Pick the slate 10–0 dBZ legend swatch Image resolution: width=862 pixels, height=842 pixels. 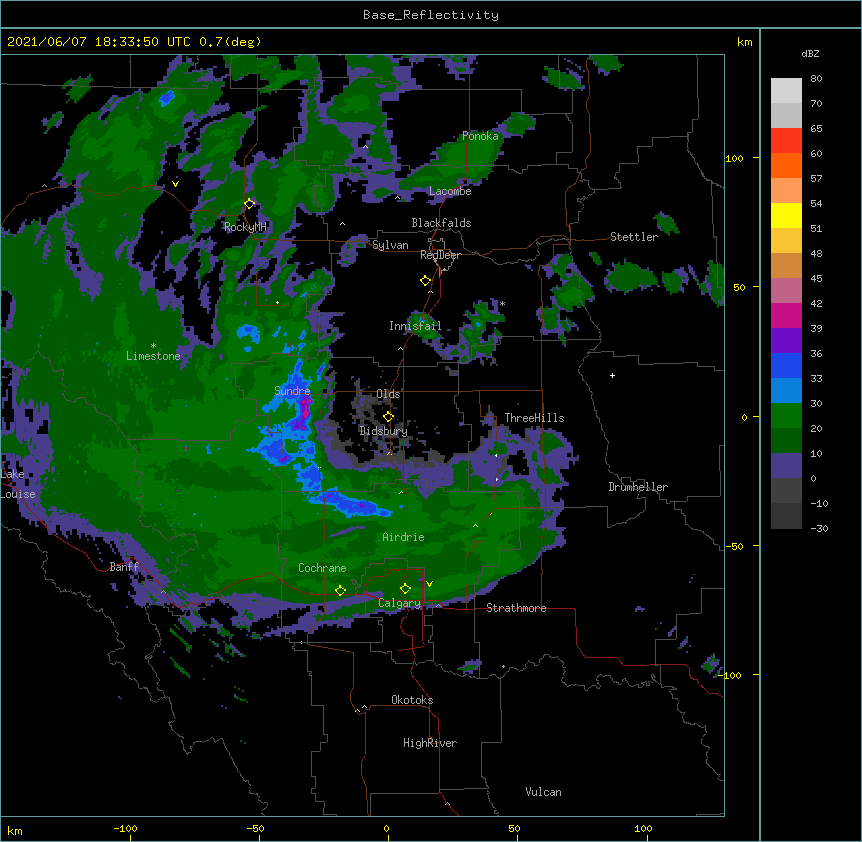(x=786, y=466)
